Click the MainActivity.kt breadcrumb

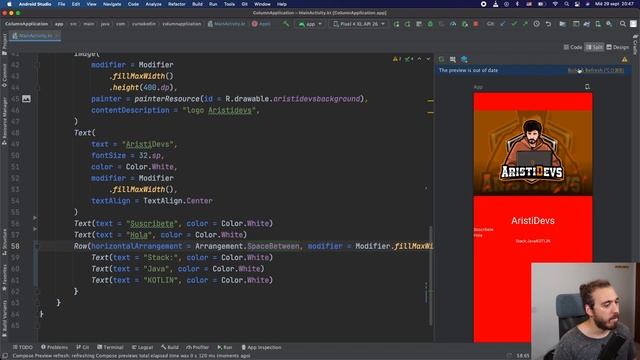227,24
